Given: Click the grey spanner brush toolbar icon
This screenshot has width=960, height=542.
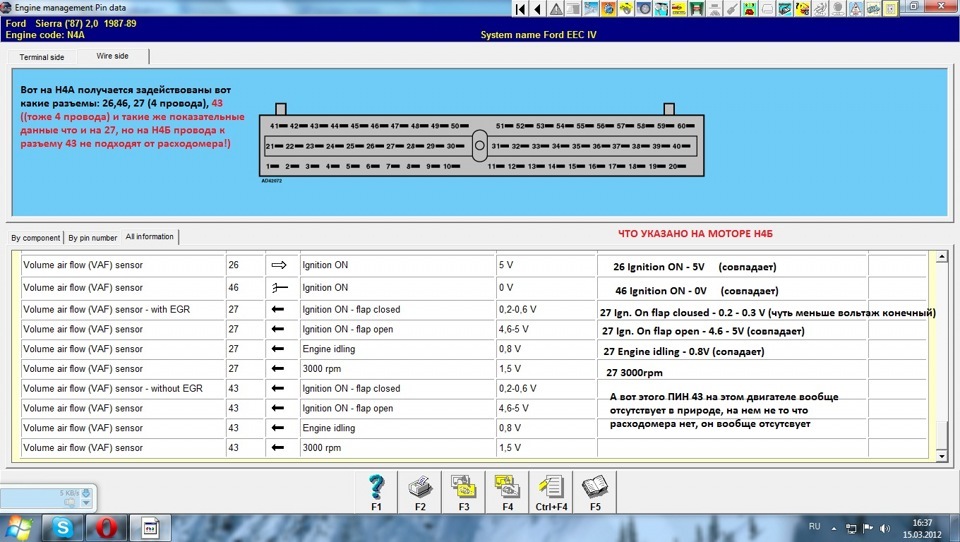Looking at the screenshot, I should tap(732, 9).
